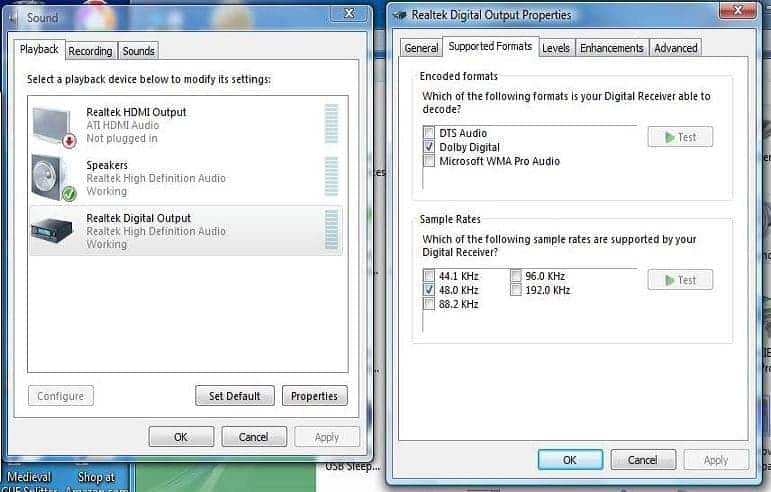The height and width of the screenshot is (492, 771).
Task: Click the Realtek Digital Output level meter
Action: point(331,230)
